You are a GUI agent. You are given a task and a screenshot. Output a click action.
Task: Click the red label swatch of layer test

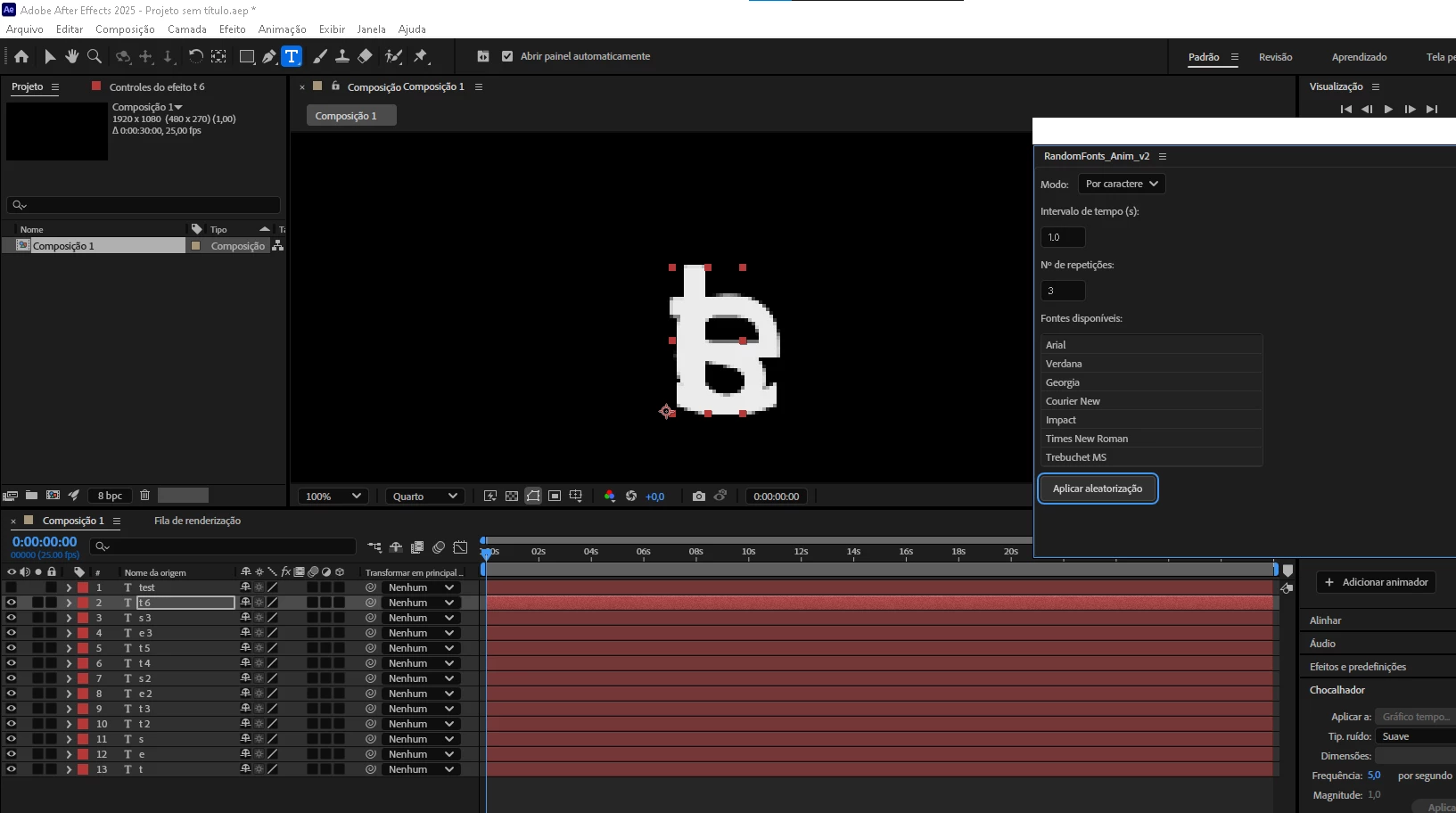point(83,587)
